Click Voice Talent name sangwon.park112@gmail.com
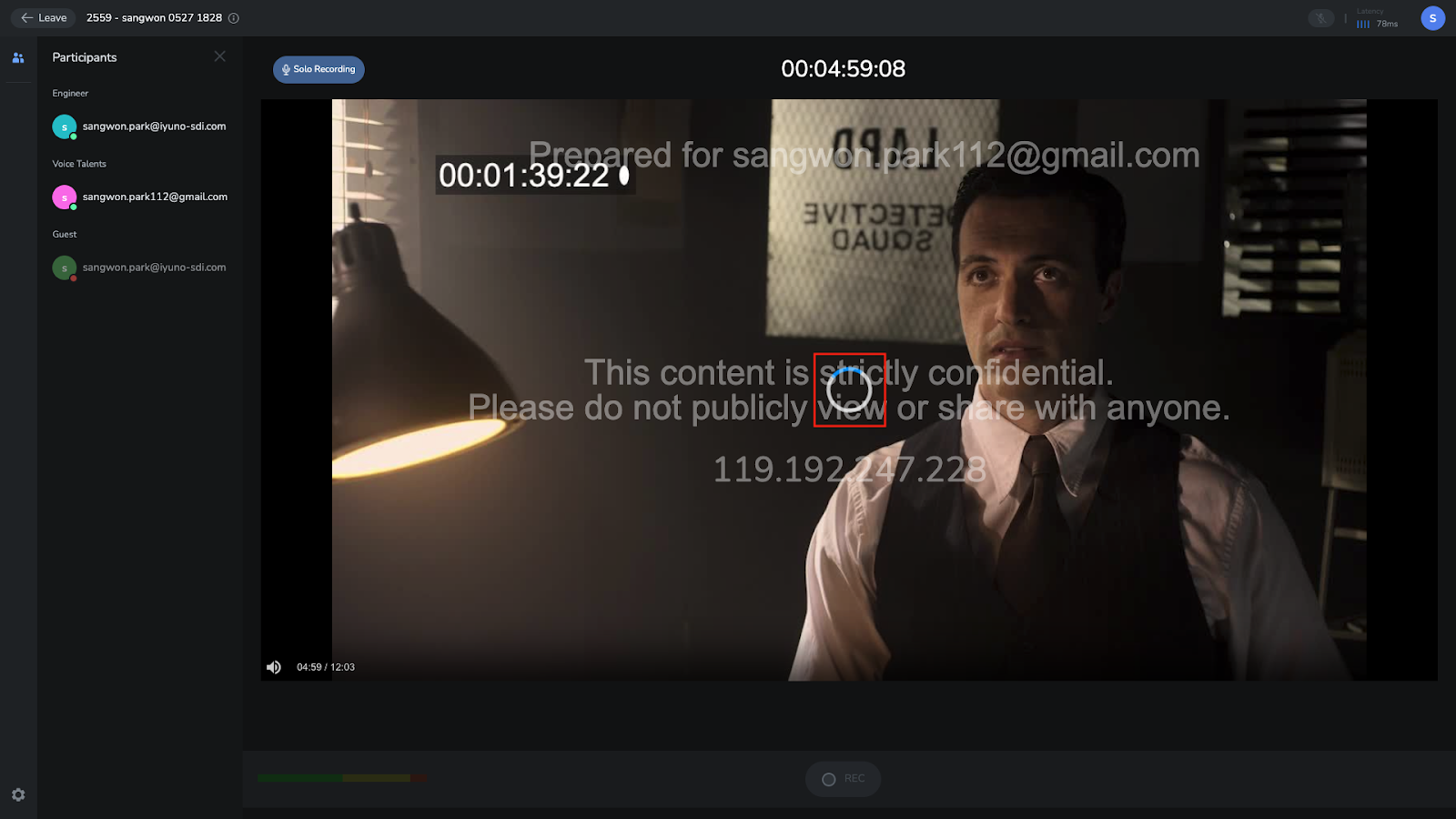 [x=156, y=197]
